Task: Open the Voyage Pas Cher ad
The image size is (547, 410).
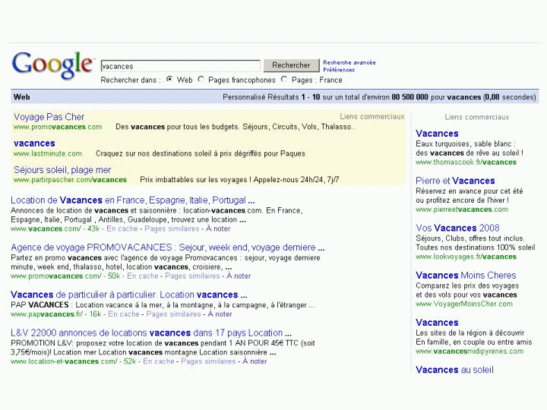Action: coord(49,117)
